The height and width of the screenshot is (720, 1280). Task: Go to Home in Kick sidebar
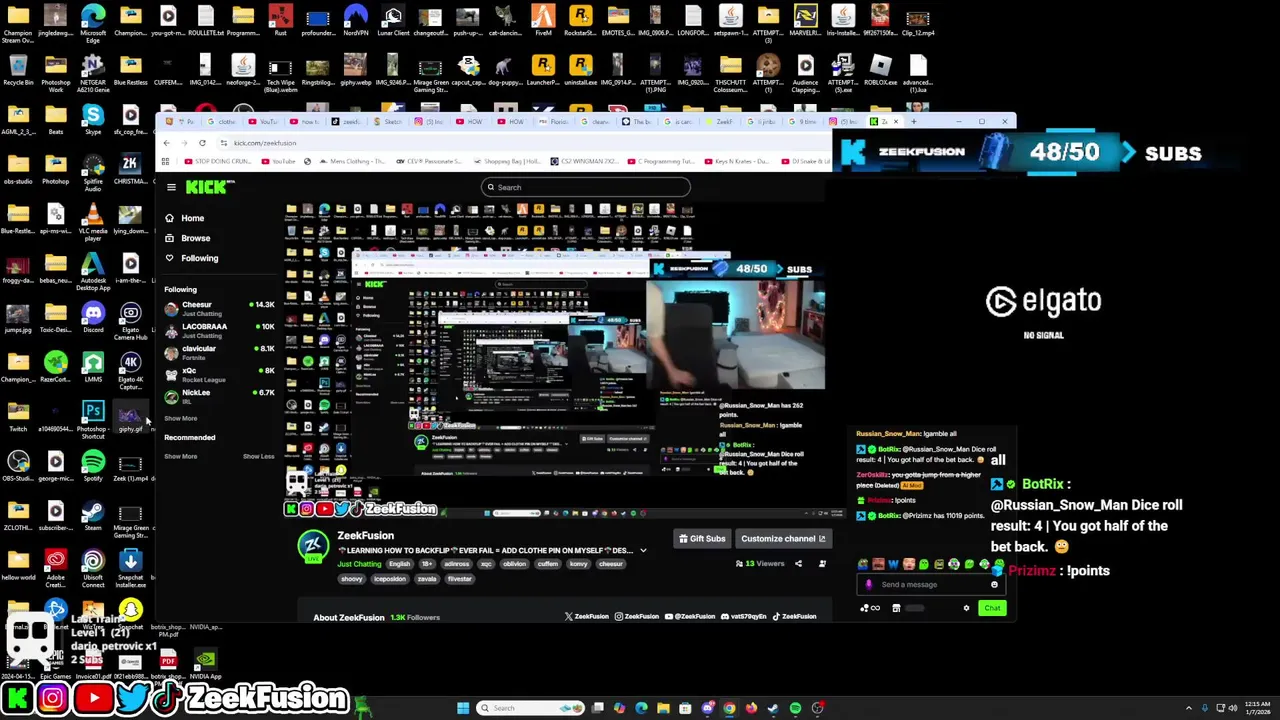click(185, 218)
